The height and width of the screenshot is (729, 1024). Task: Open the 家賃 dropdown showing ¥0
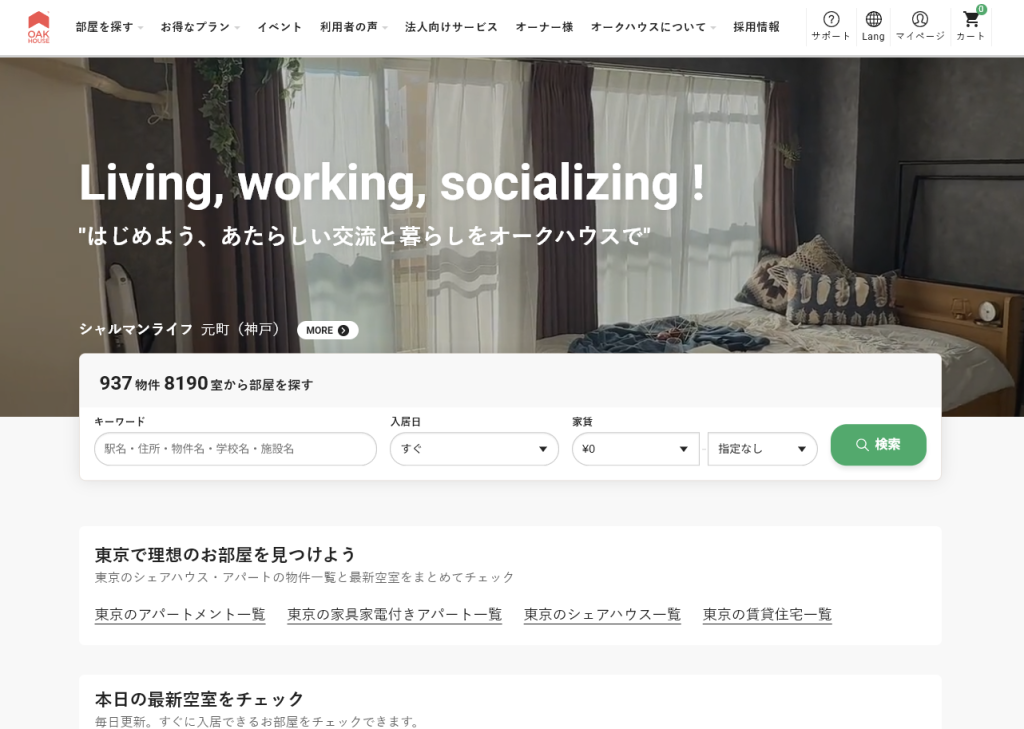click(636, 449)
